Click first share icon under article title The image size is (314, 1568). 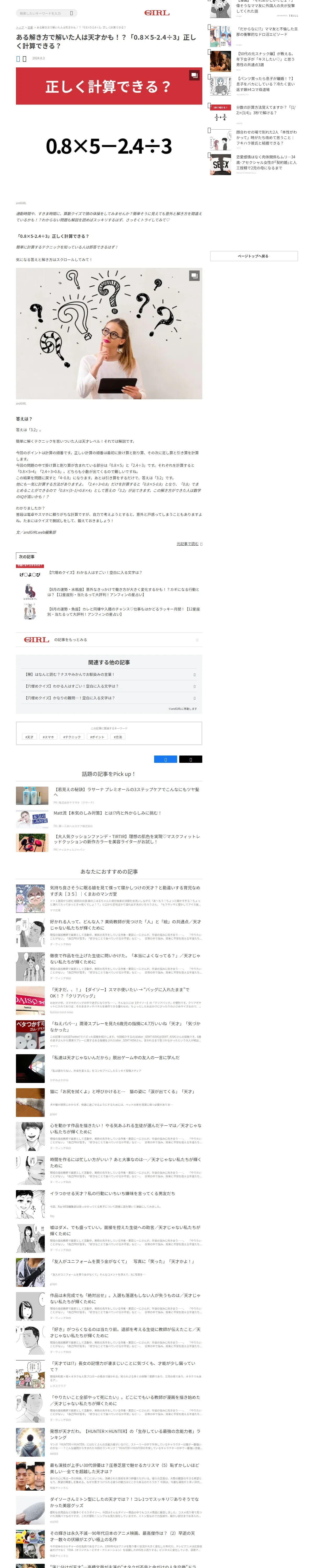[18, 59]
